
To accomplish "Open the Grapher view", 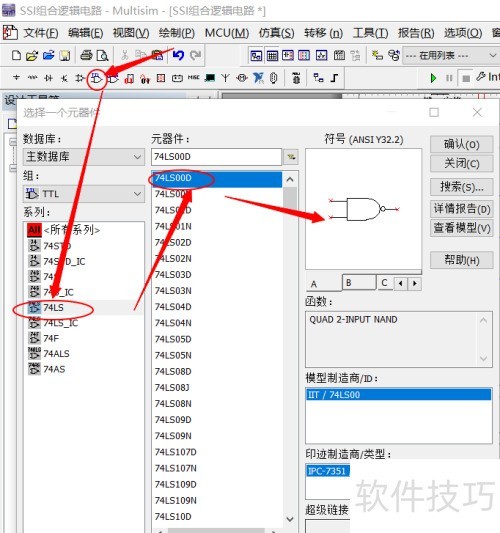I will 321,55.
